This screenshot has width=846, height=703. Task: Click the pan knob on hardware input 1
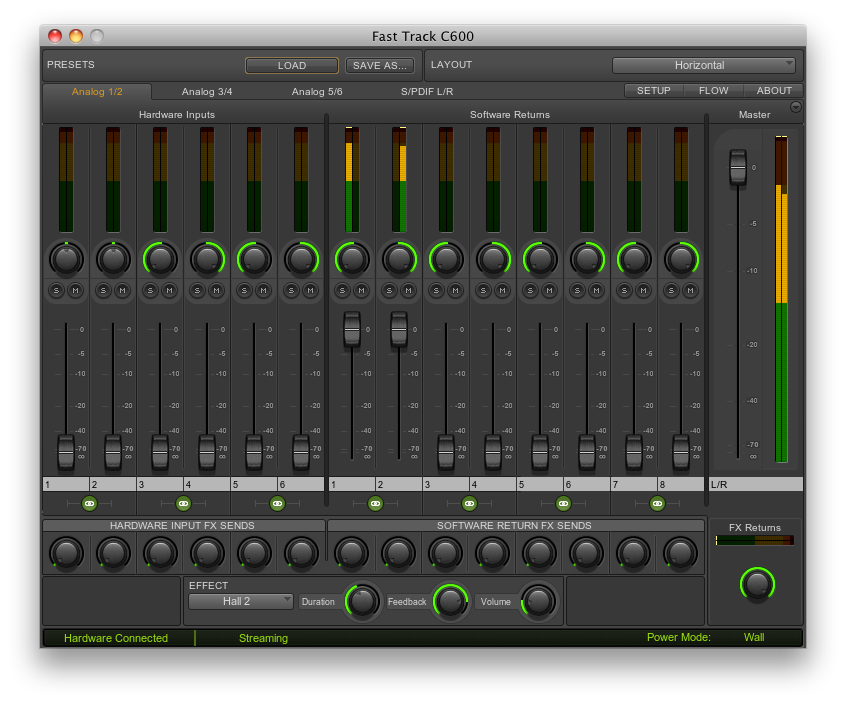coord(66,260)
